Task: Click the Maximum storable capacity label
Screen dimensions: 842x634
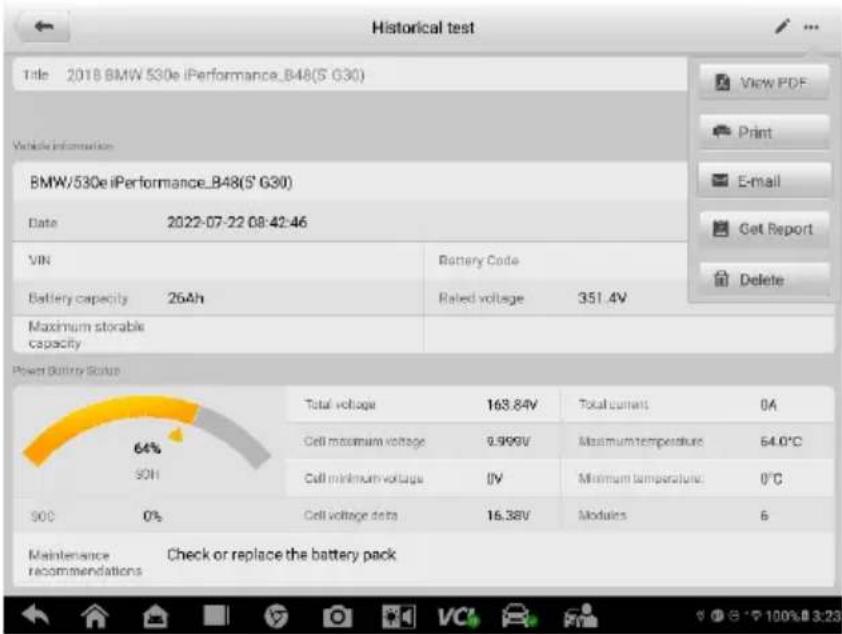Action: (x=86, y=334)
